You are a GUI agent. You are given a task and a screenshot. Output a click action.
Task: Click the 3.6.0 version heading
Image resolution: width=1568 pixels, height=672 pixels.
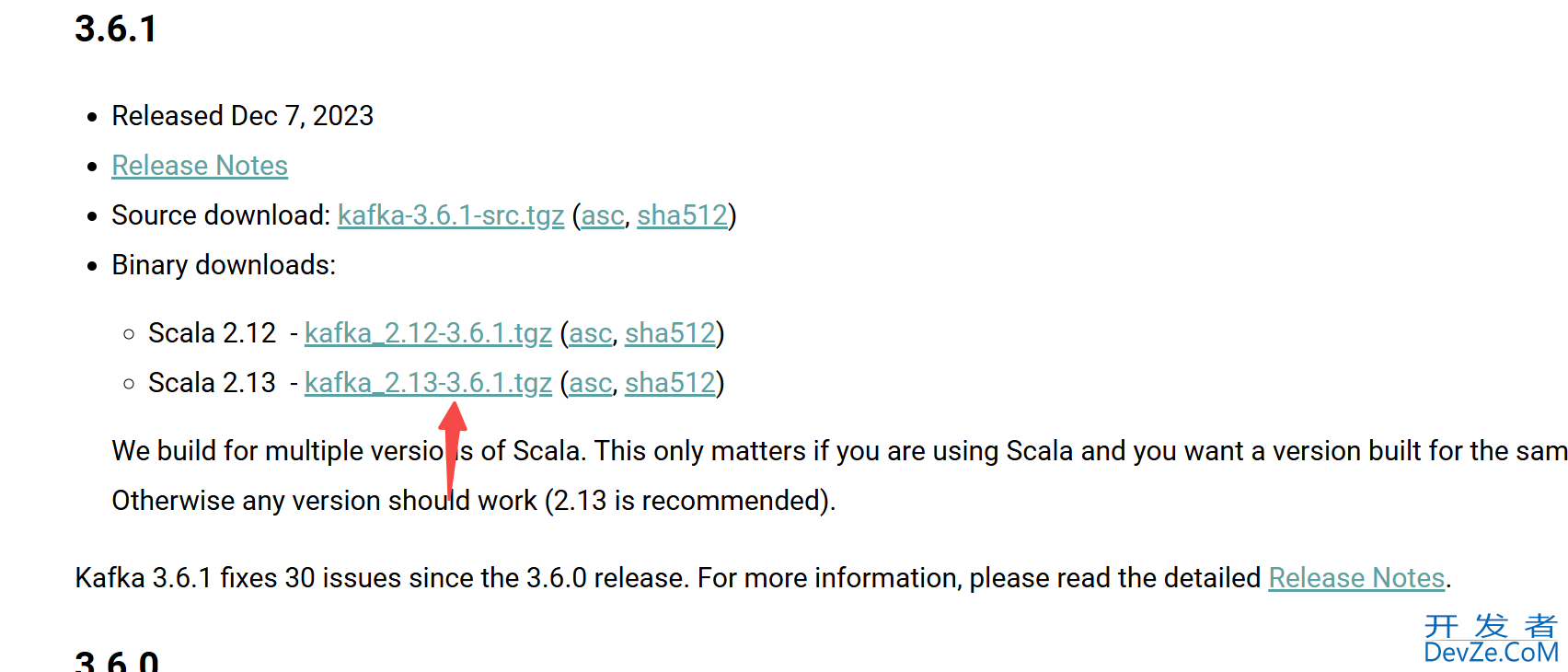click(117, 660)
